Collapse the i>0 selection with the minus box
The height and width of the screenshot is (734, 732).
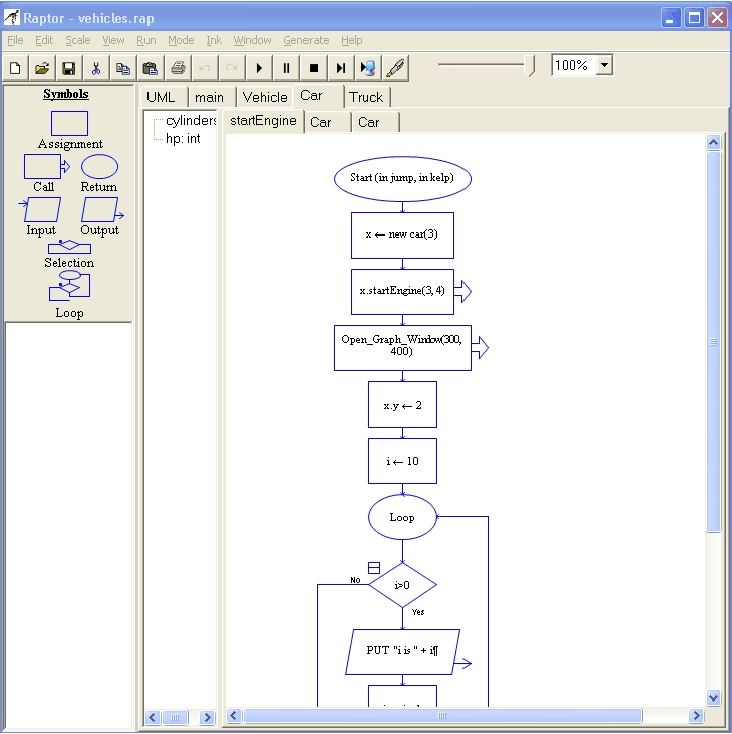tap(374, 568)
